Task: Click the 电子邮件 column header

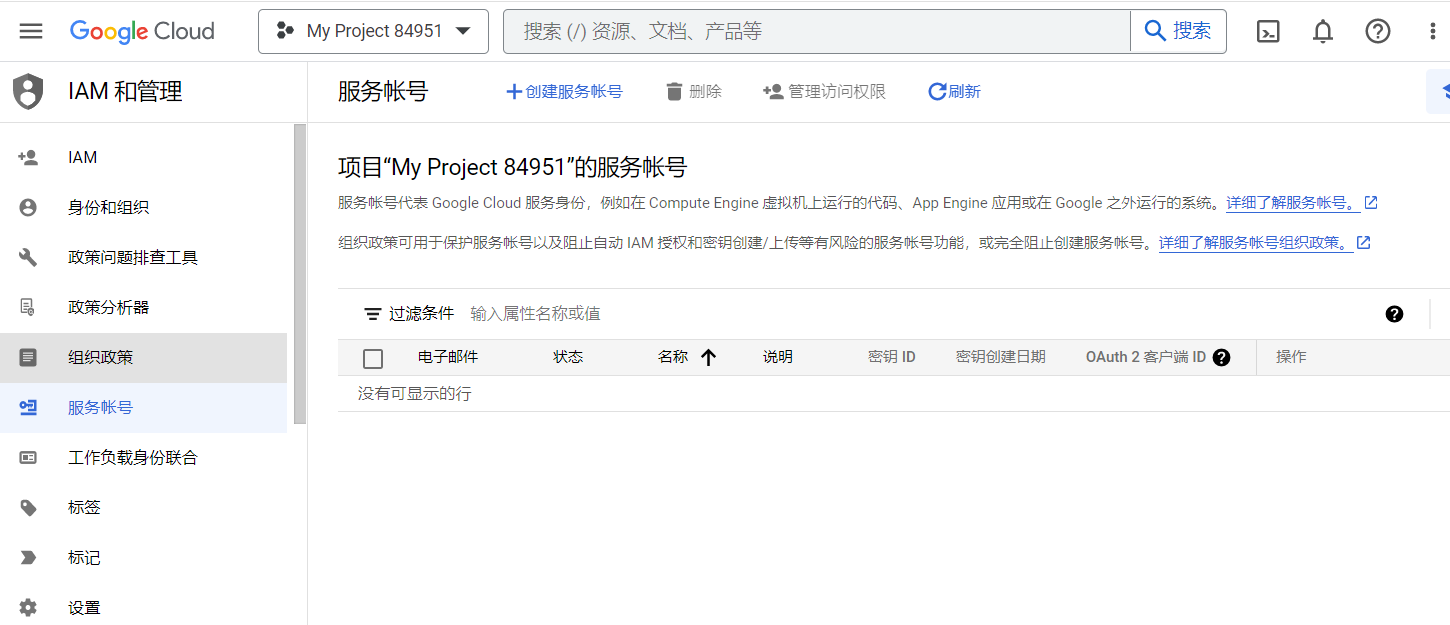Action: point(448,357)
